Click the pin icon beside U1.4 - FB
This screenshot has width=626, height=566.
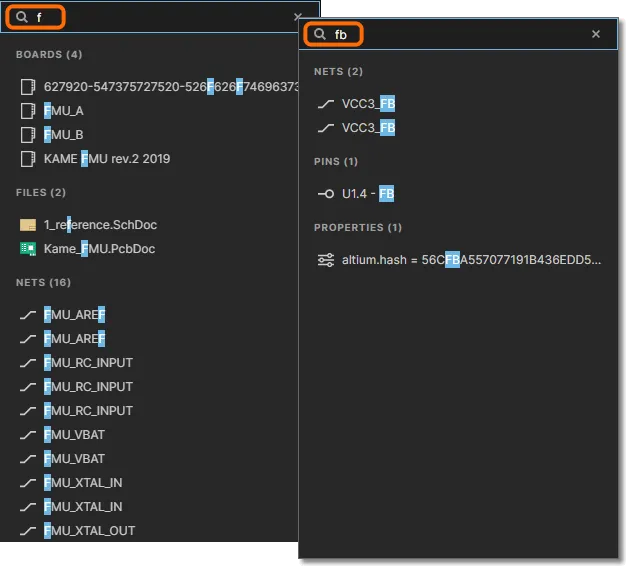(x=325, y=194)
